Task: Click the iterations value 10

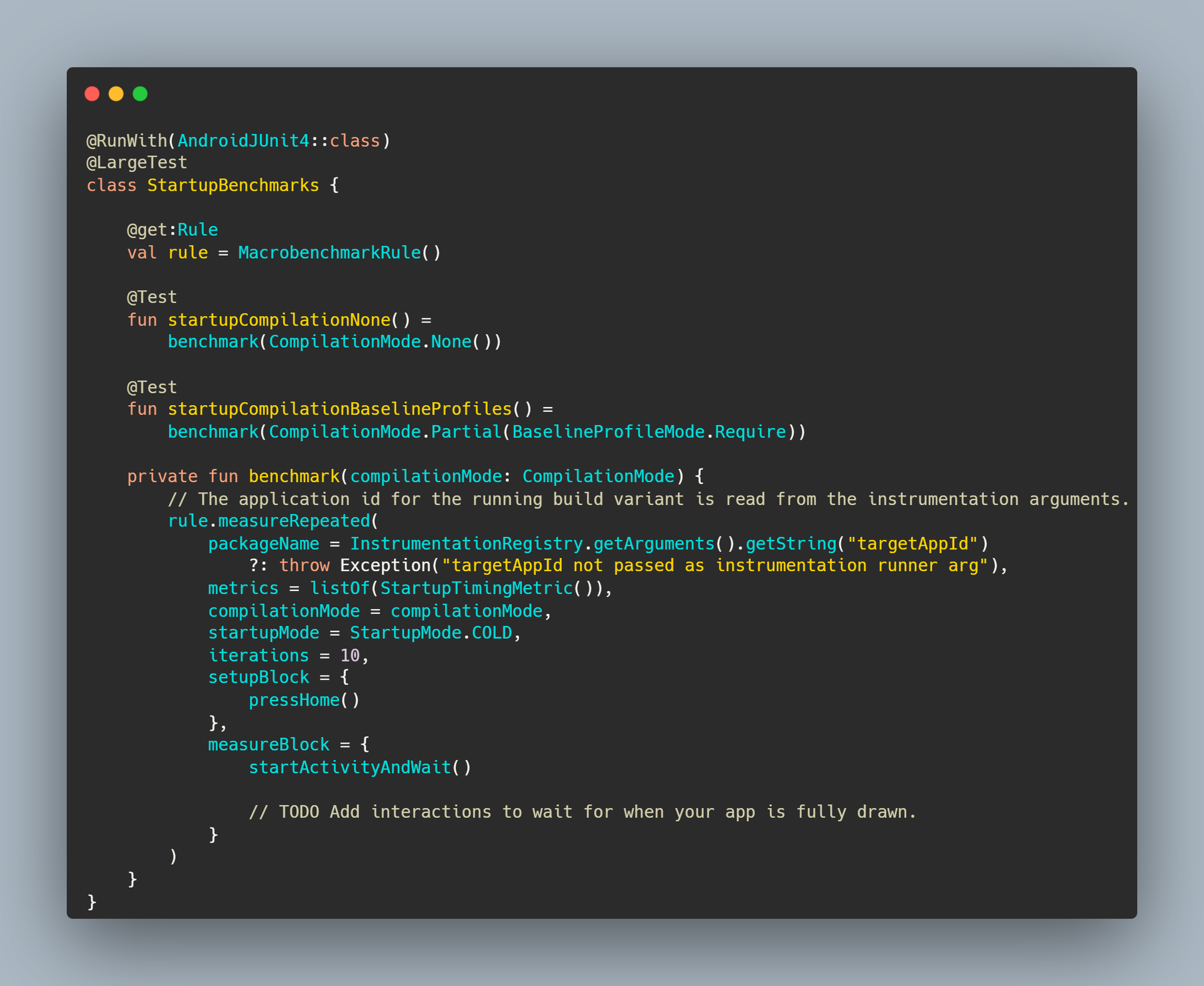Action: coord(350,656)
